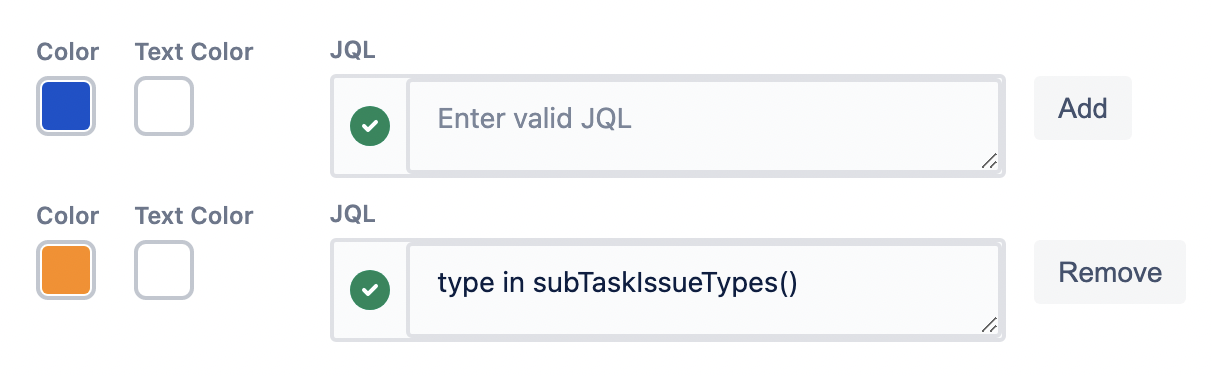
Task: Click the resize grip of the subTaskIssueTypes box
Action: tap(989, 324)
